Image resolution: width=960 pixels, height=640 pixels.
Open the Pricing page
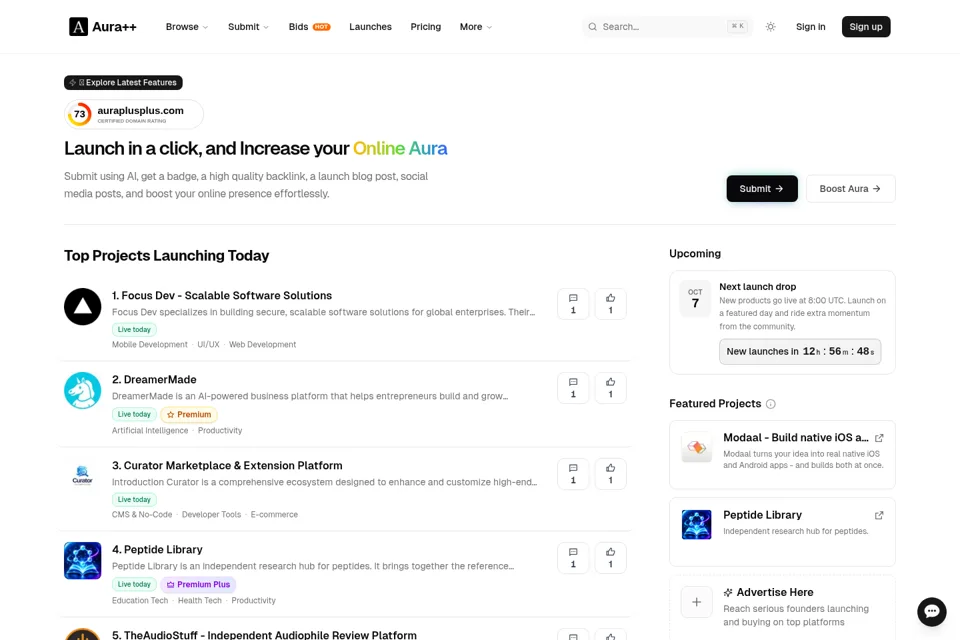pyautogui.click(x=426, y=27)
